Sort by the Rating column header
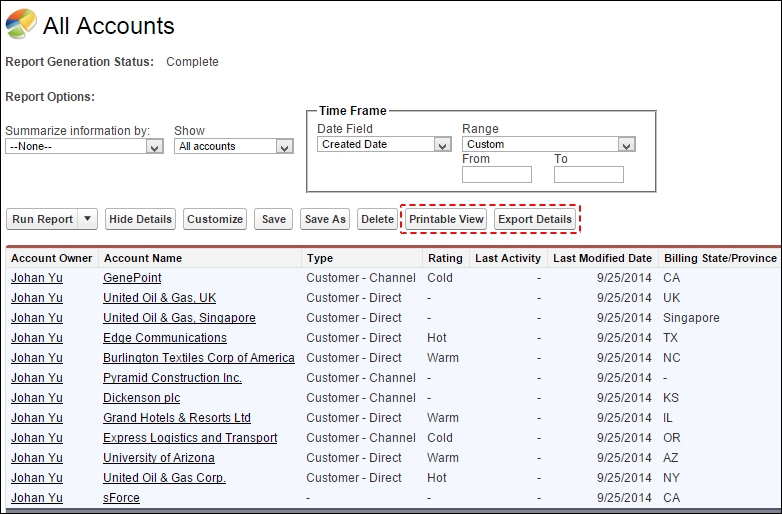This screenshot has width=782, height=514. [x=445, y=258]
